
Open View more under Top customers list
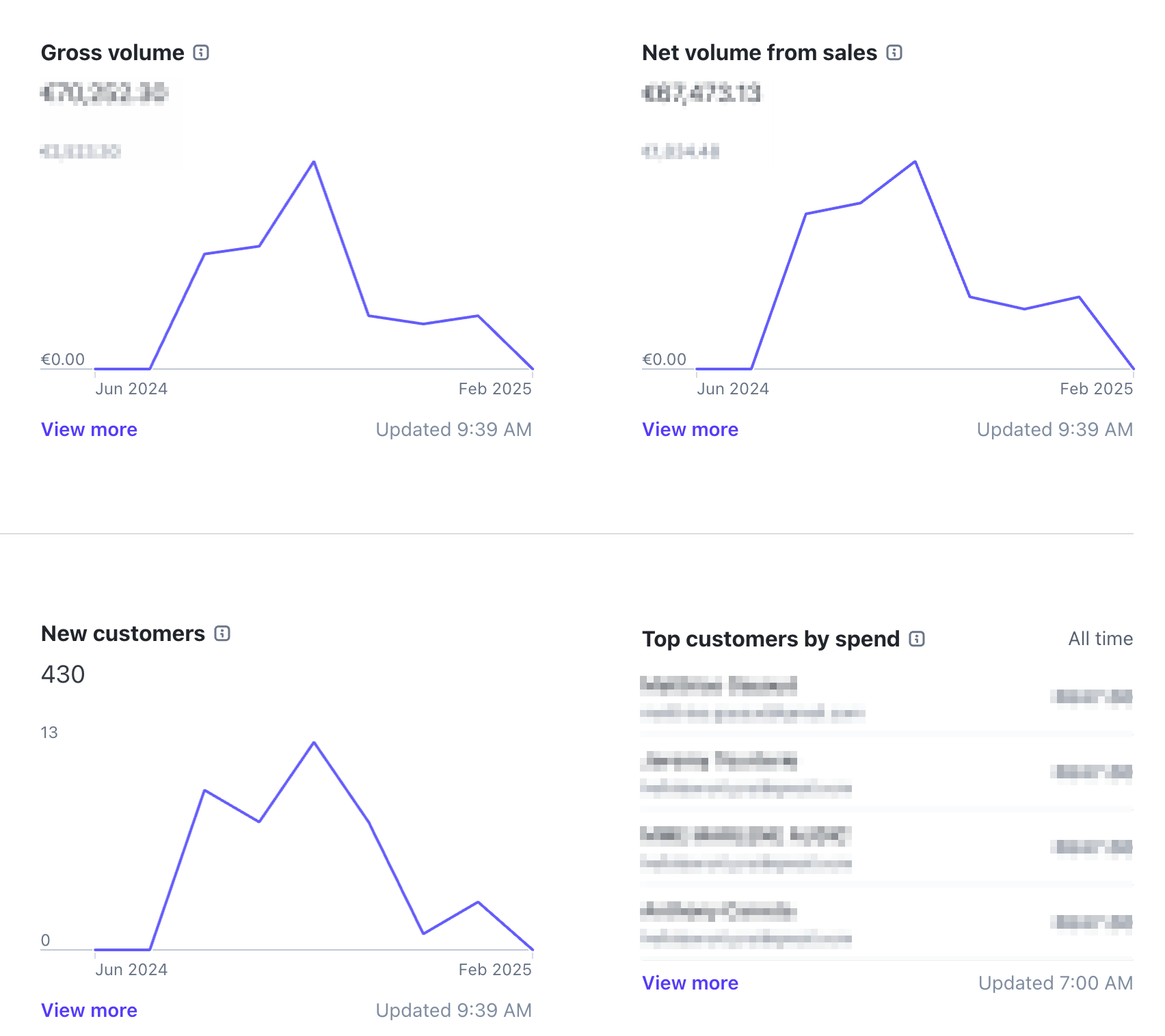690,983
